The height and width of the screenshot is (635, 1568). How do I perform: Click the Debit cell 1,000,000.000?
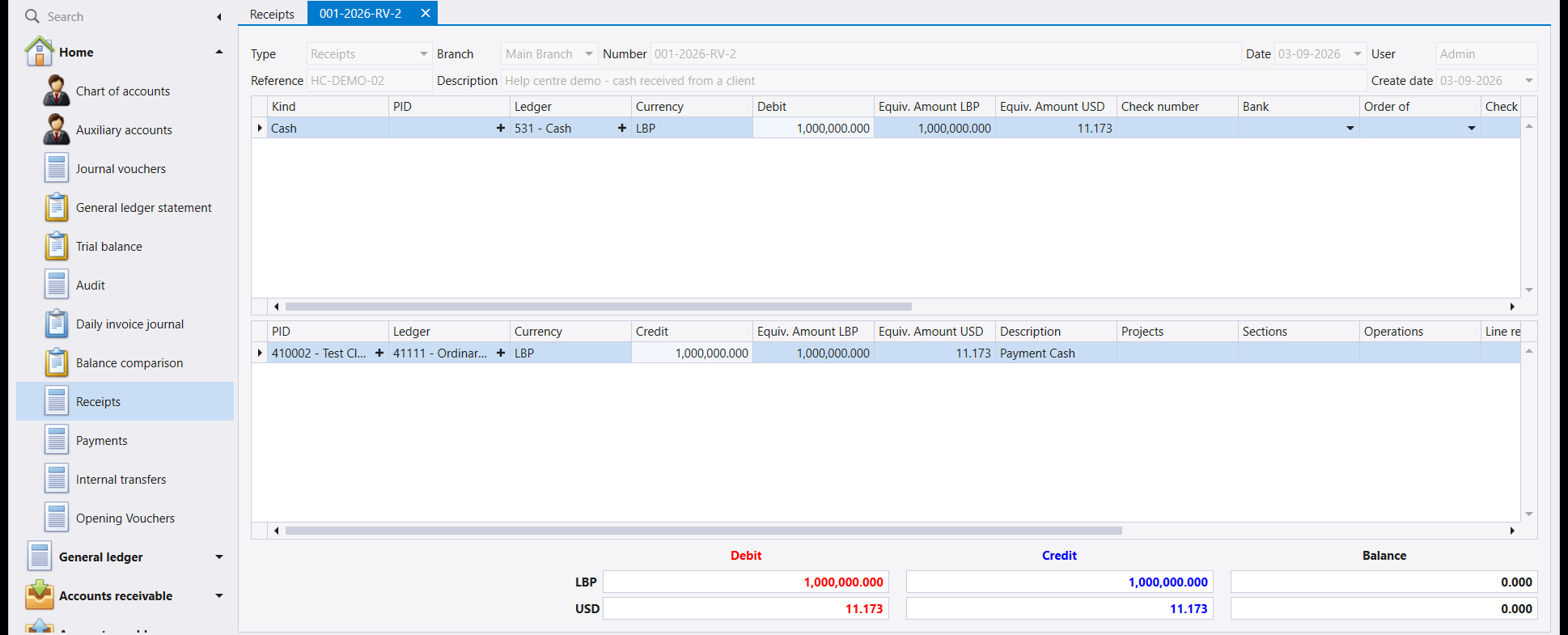point(813,128)
